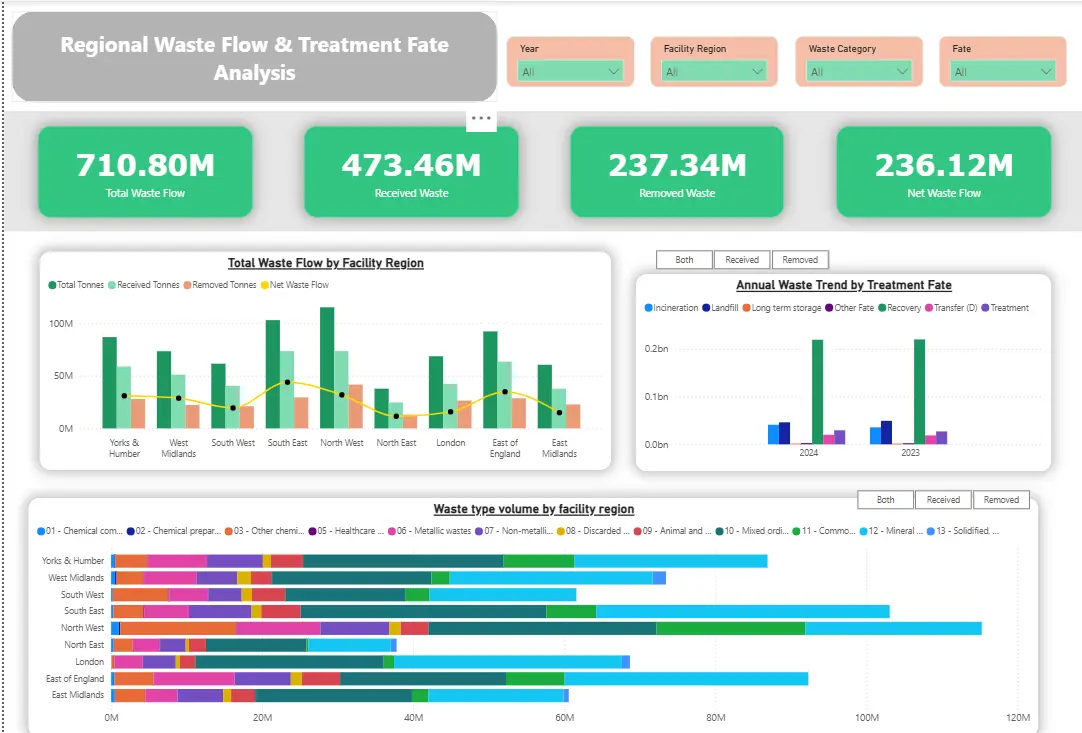This screenshot has height=733, width=1082.
Task: Click the Transfer (D) legend item
Action: point(951,308)
